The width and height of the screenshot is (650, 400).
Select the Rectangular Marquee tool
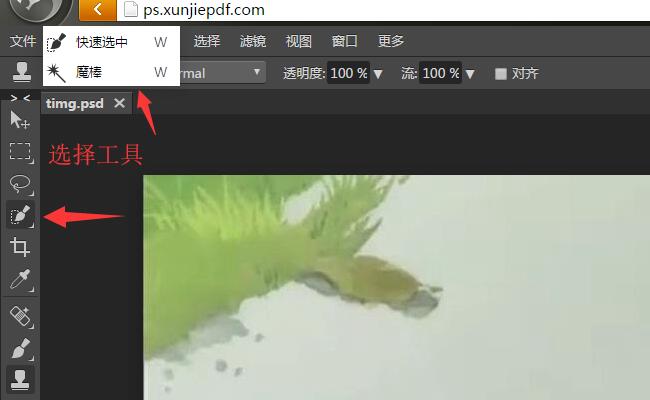pos(20,152)
